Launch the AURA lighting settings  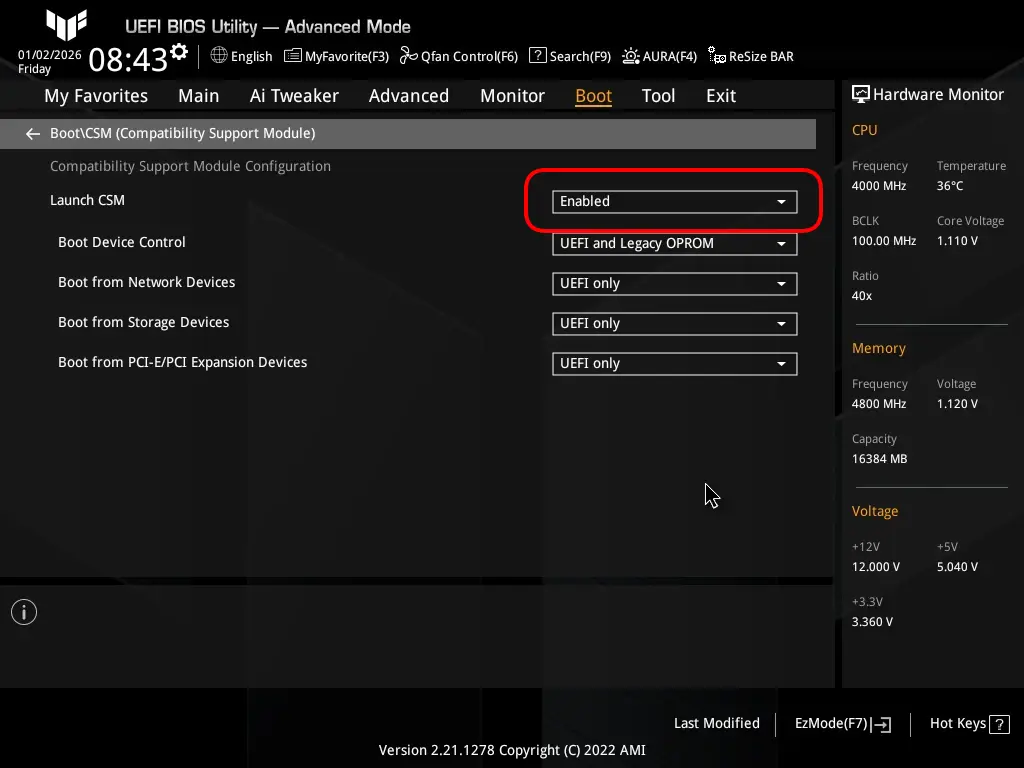[659, 56]
